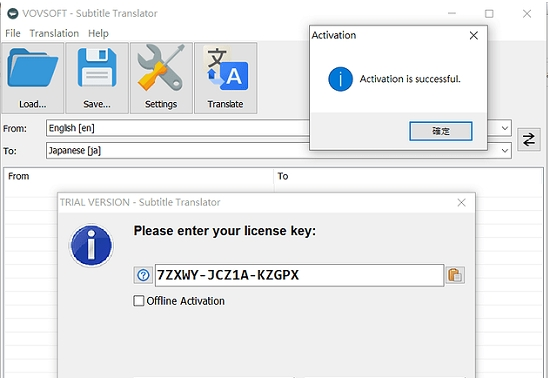Open the From combo box showing English [en]
The height and width of the screenshot is (378, 548).
pos(279,128)
